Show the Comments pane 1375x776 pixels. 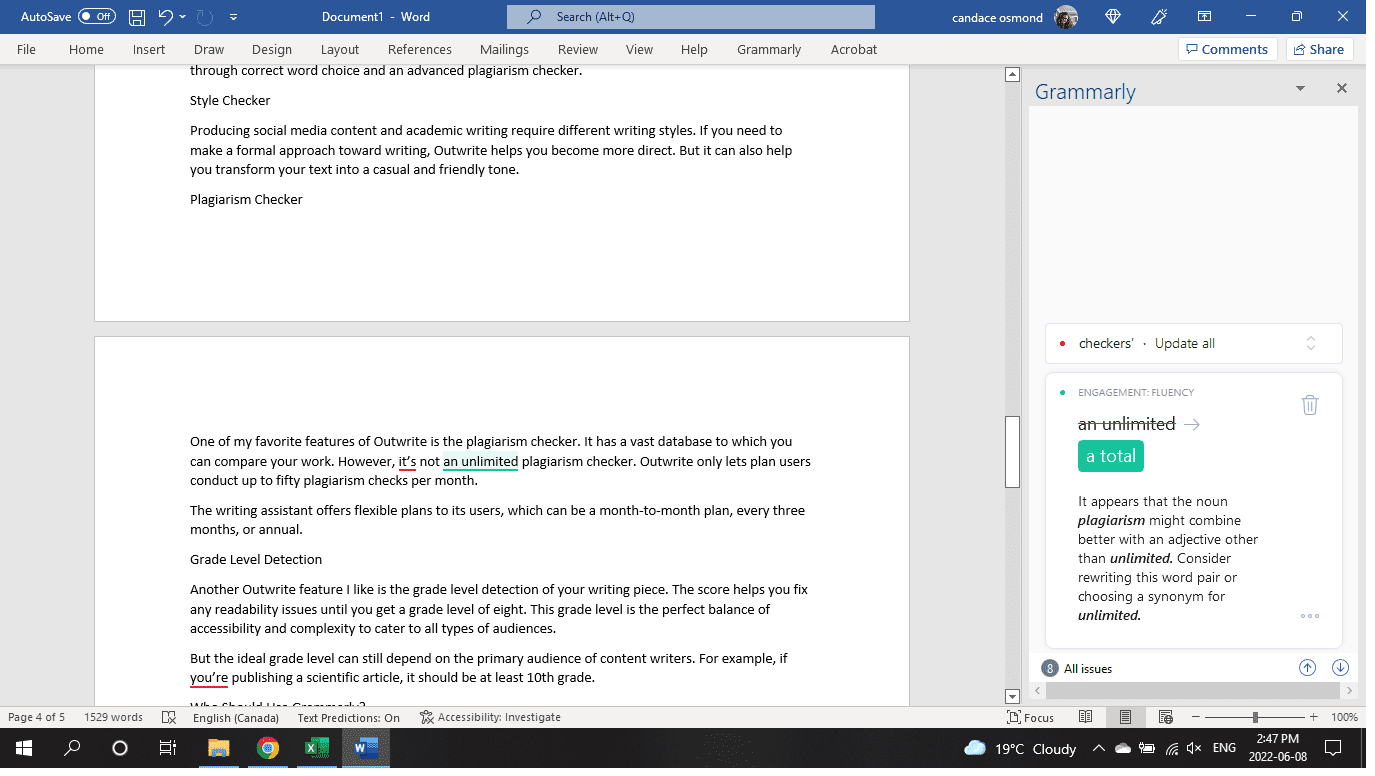click(x=1227, y=48)
